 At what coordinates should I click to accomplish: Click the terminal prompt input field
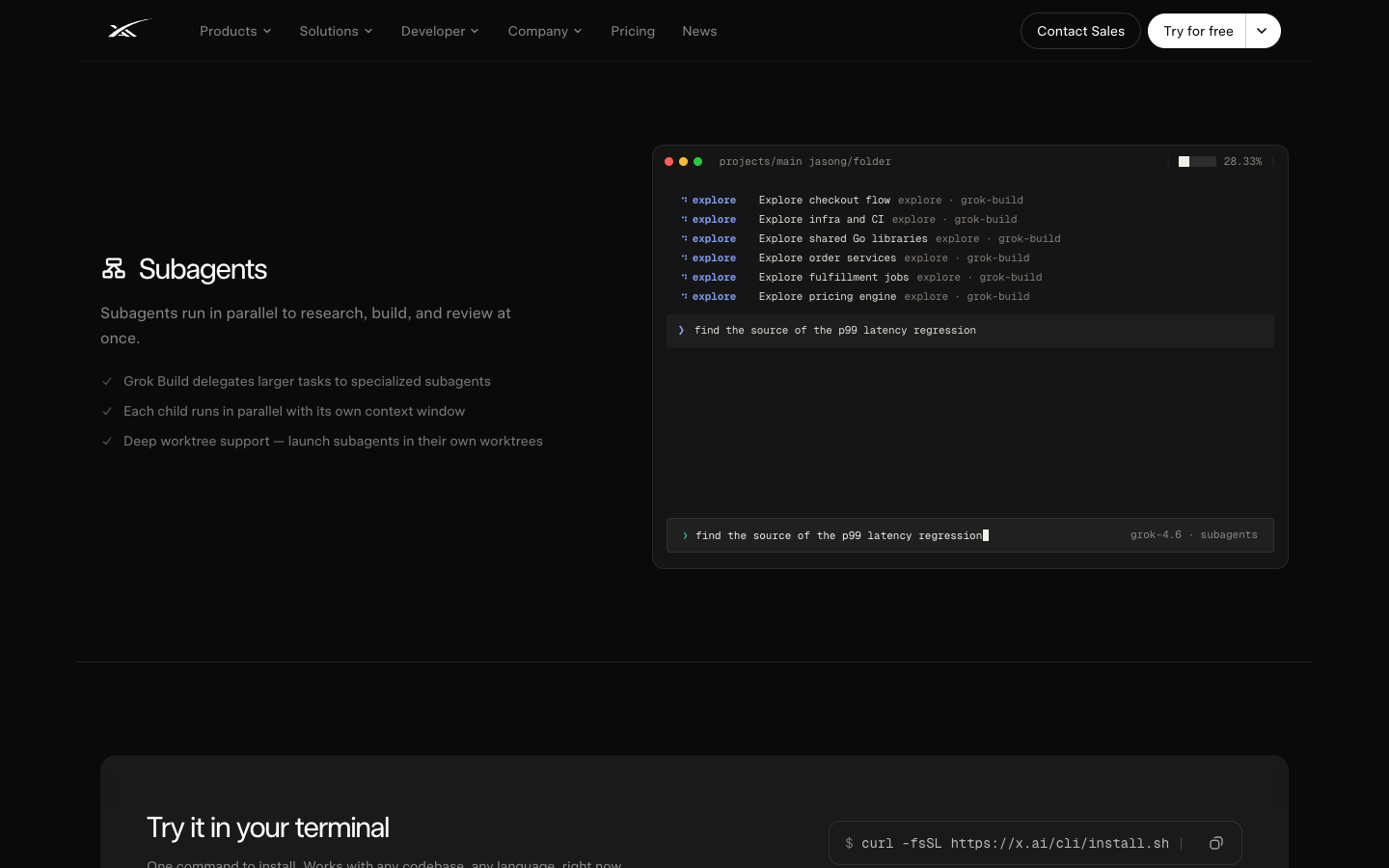pos(970,535)
